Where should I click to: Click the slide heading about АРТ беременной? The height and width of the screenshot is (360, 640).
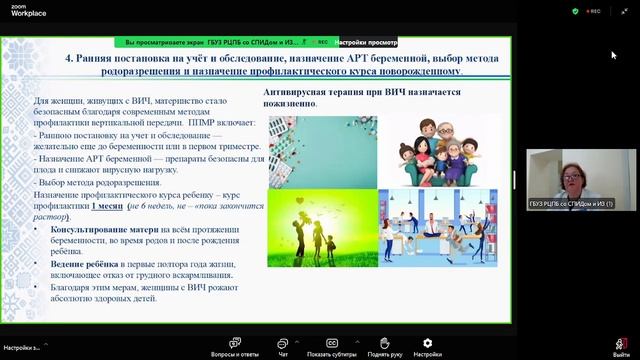(282, 64)
